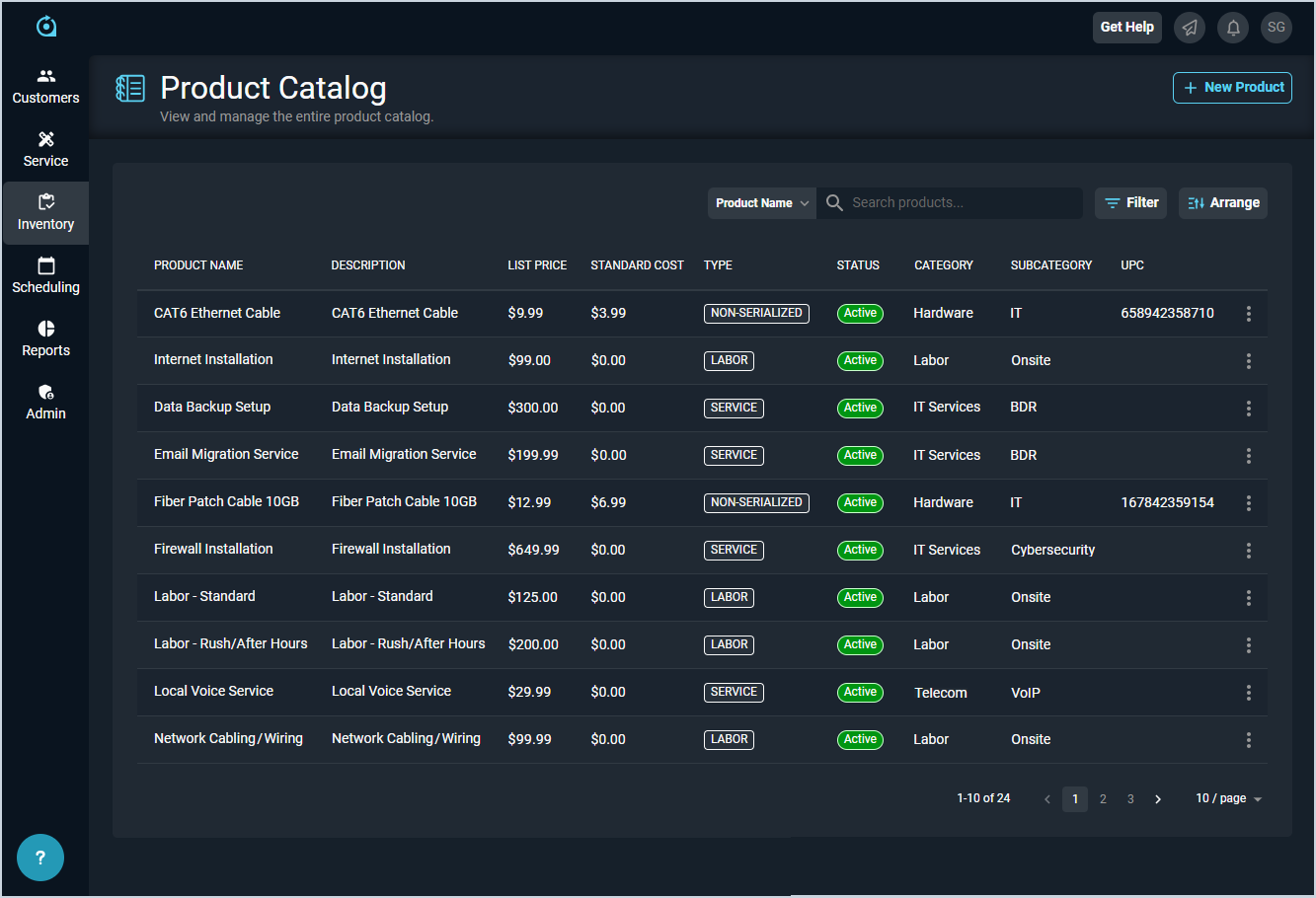Open the Customers section in sidebar

tap(45, 87)
